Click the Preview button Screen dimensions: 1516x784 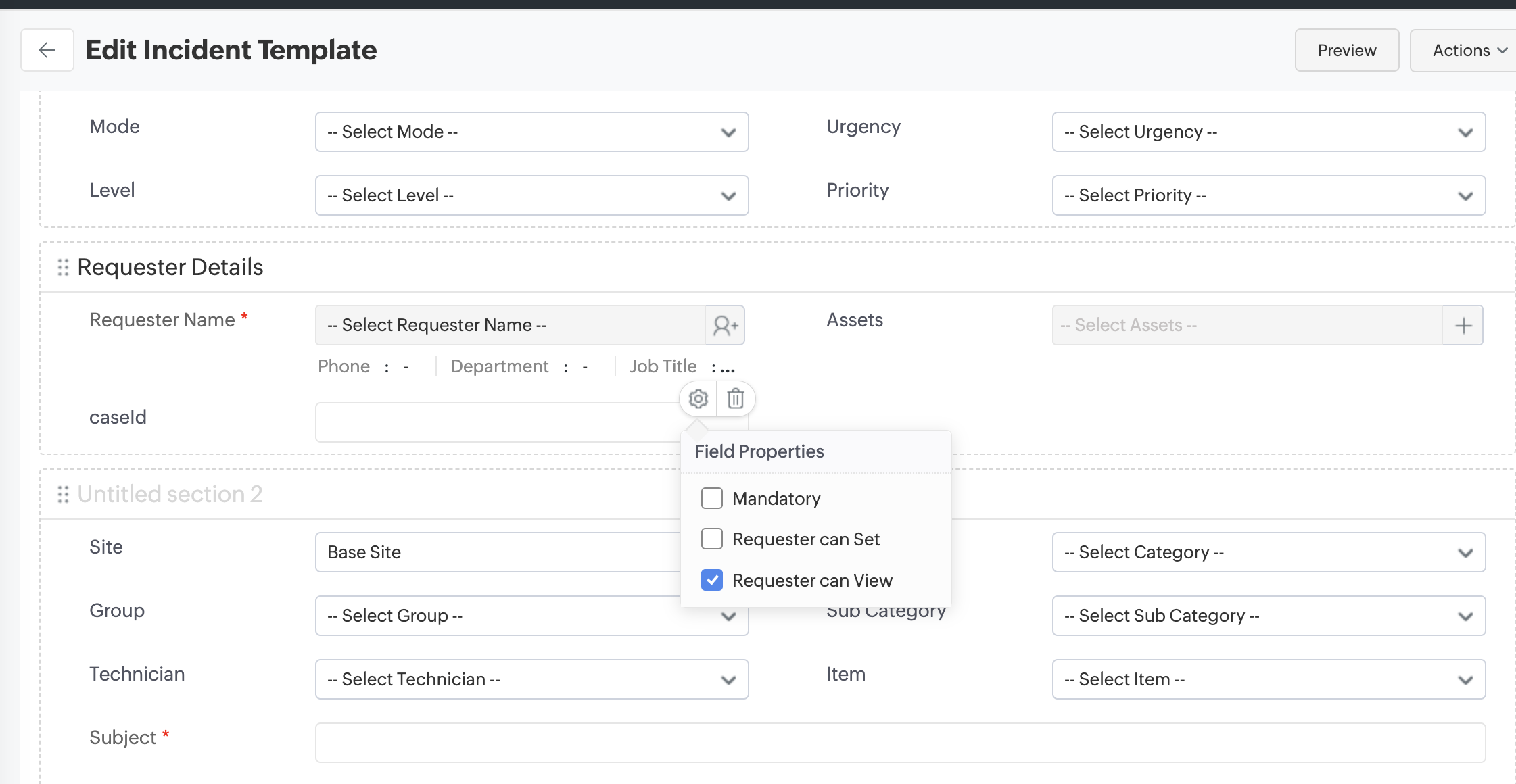coord(1346,51)
